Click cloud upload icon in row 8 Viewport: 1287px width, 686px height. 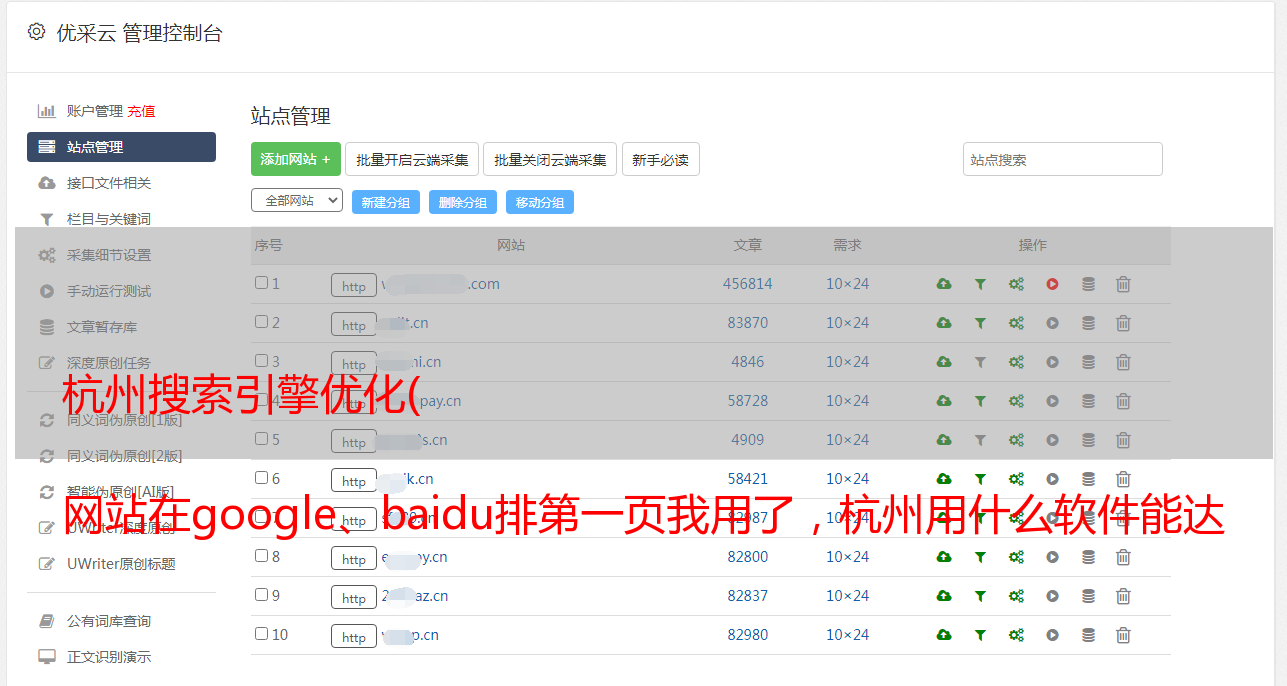click(944, 557)
